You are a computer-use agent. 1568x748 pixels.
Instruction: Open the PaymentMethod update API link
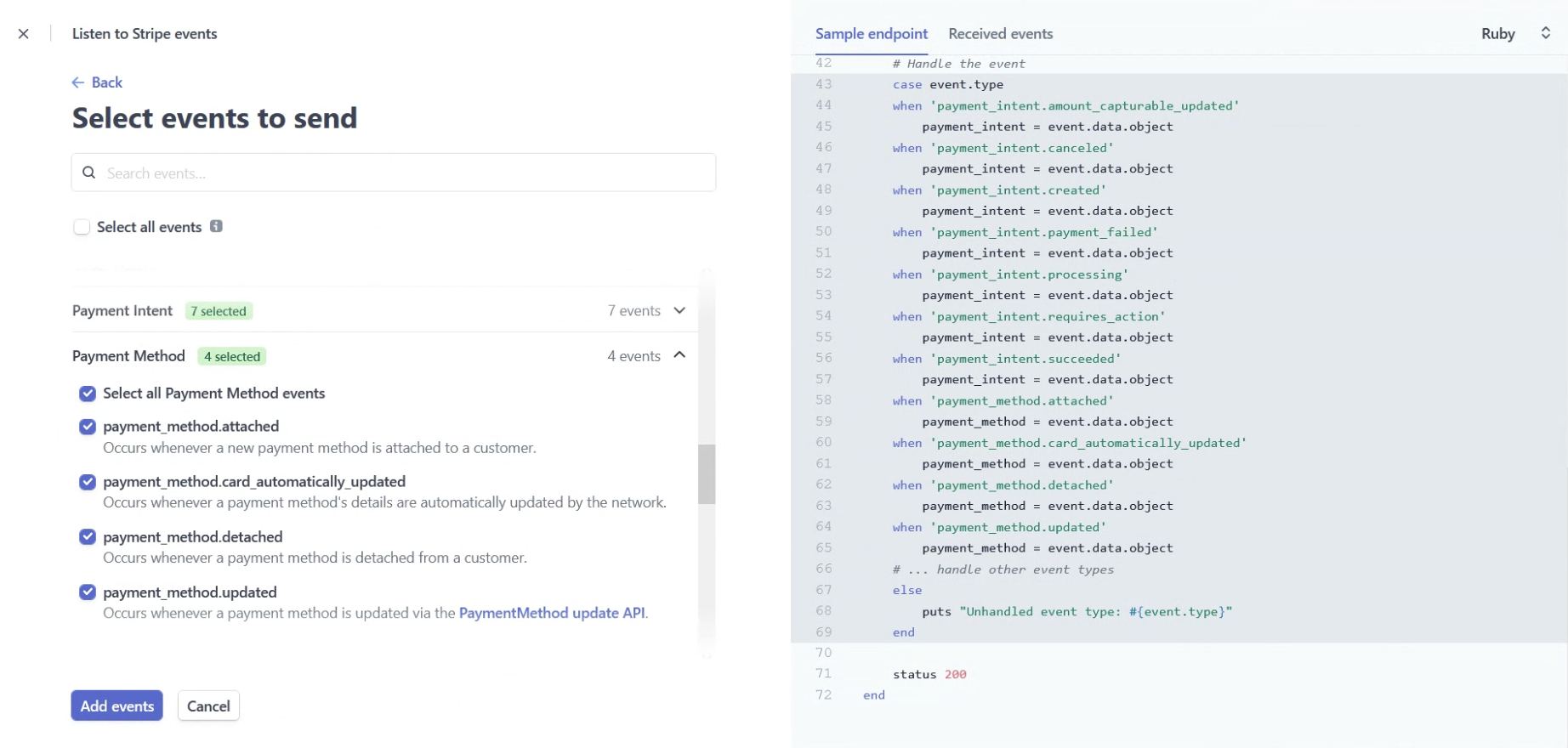552,613
